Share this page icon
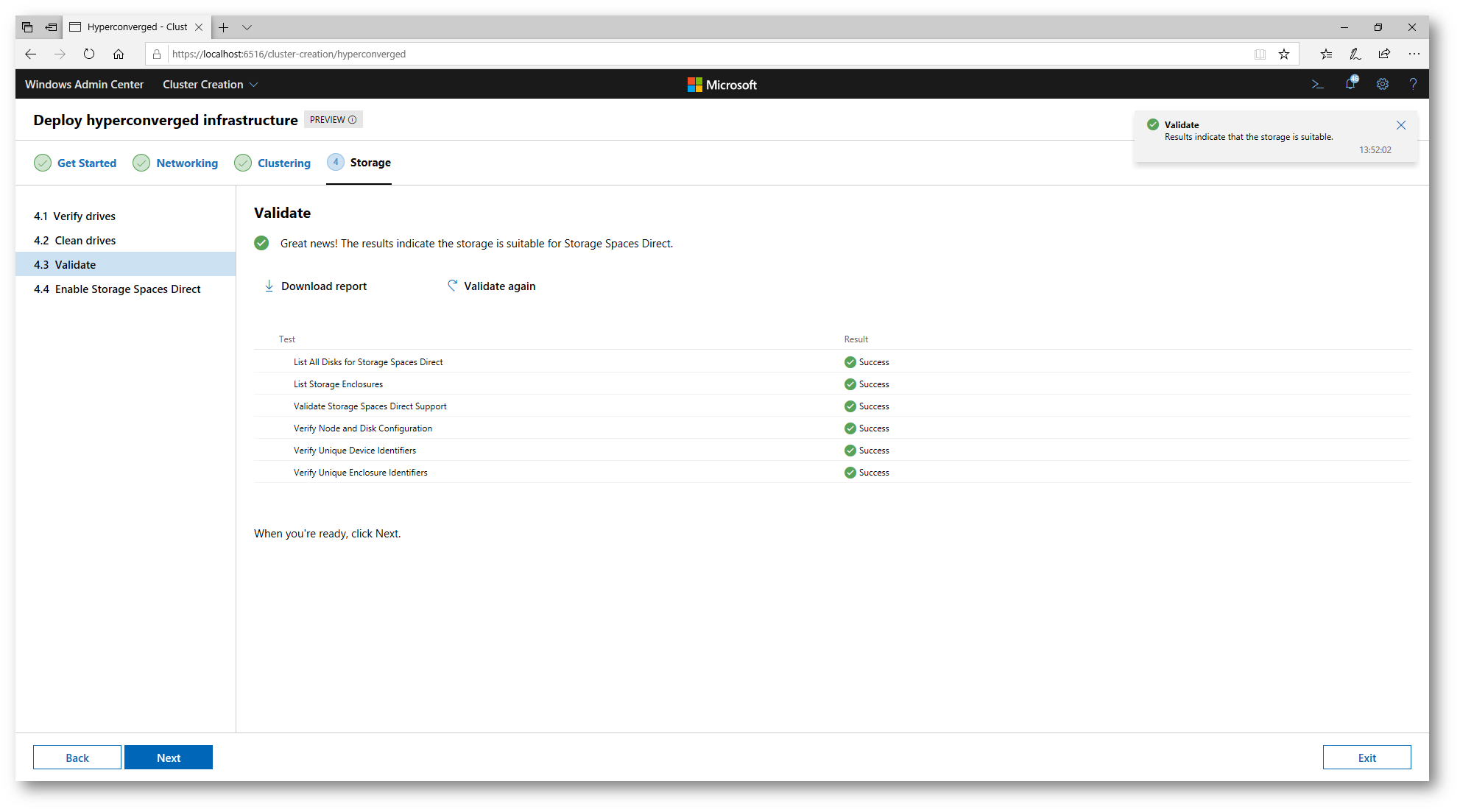This screenshot has height=812, width=1460. pos(1384,54)
